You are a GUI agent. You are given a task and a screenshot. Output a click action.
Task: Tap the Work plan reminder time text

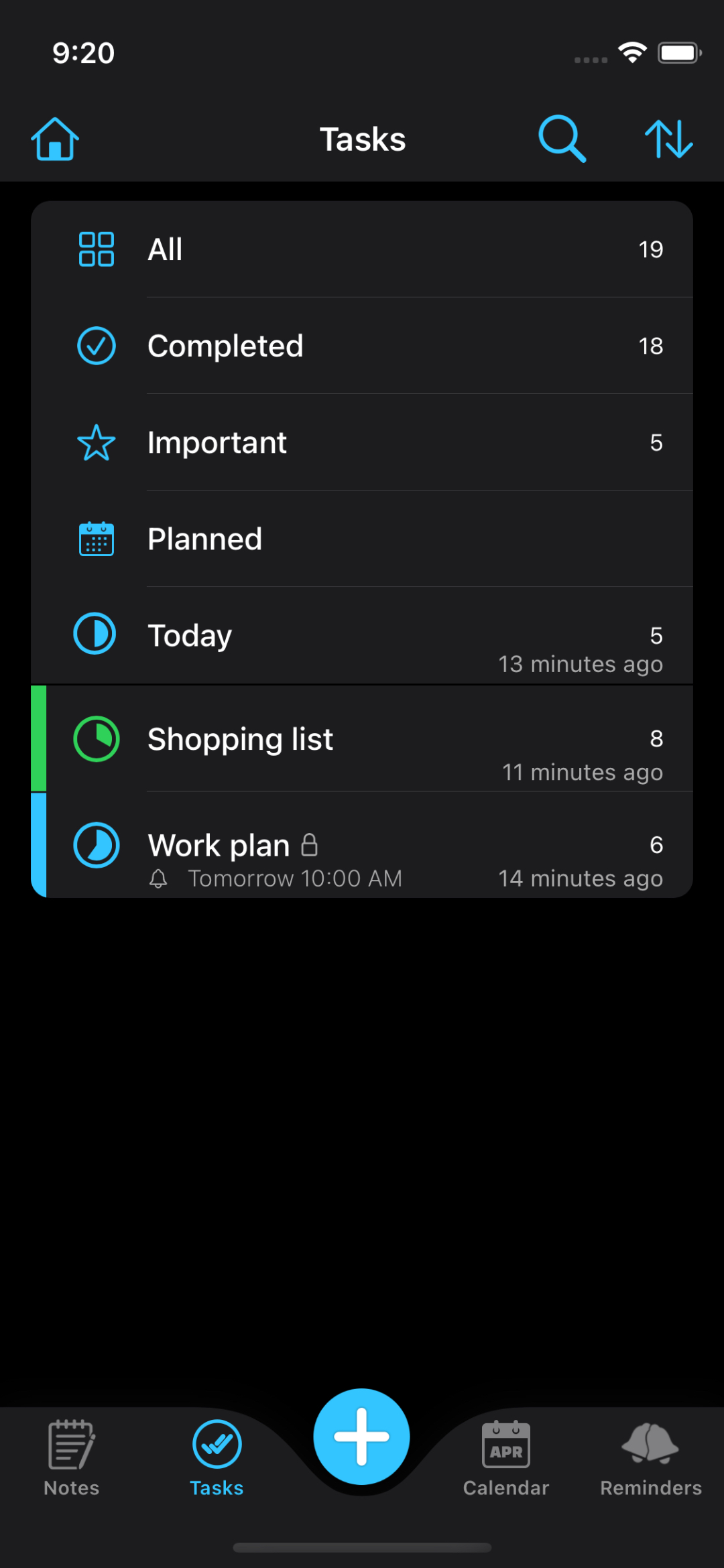tap(295, 878)
